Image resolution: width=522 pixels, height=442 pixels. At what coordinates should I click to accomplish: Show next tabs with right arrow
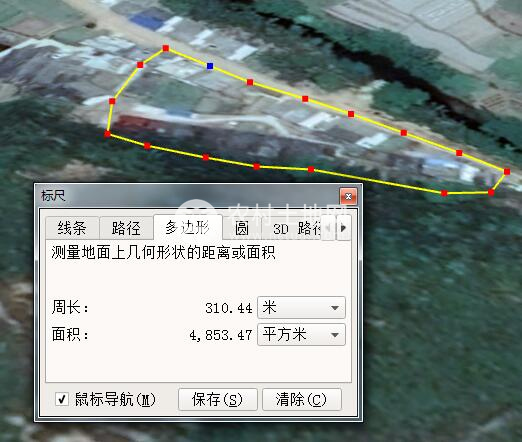[344, 228]
